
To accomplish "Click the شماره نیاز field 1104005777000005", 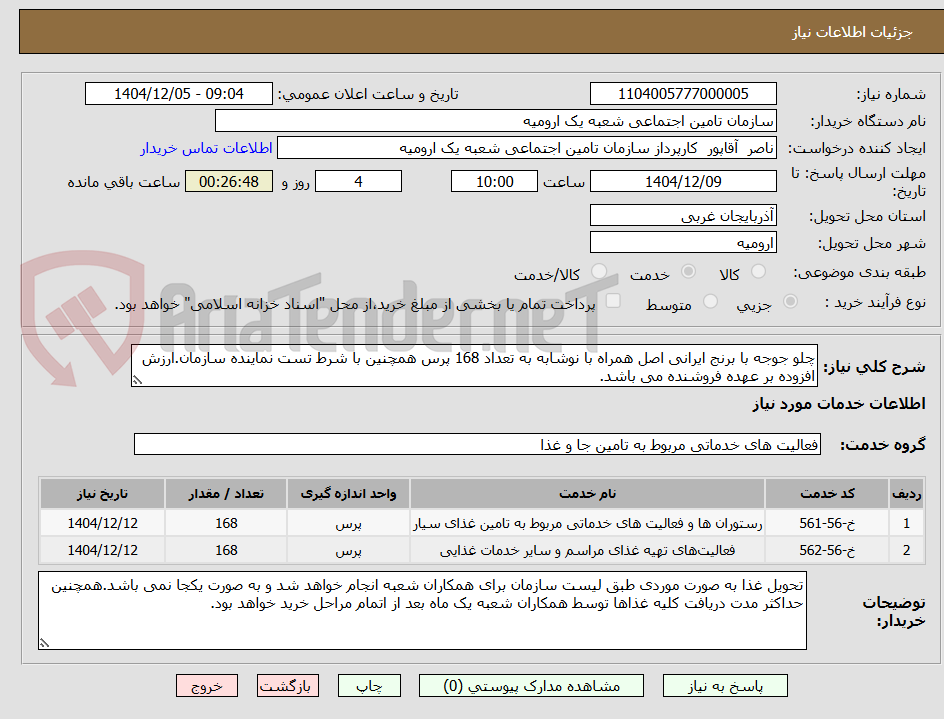I will pos(683,94).
